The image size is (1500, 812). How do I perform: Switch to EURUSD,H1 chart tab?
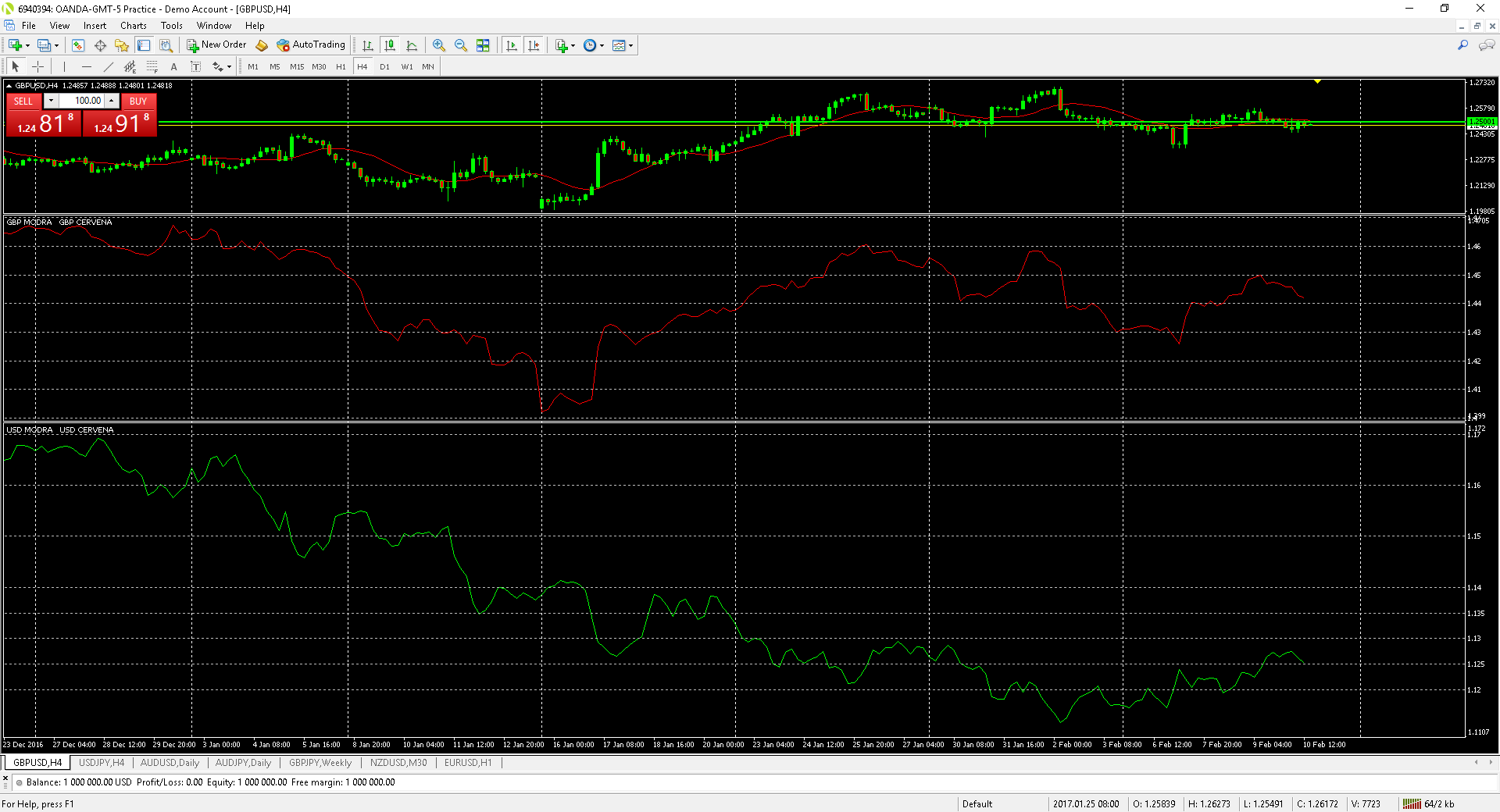468,763
